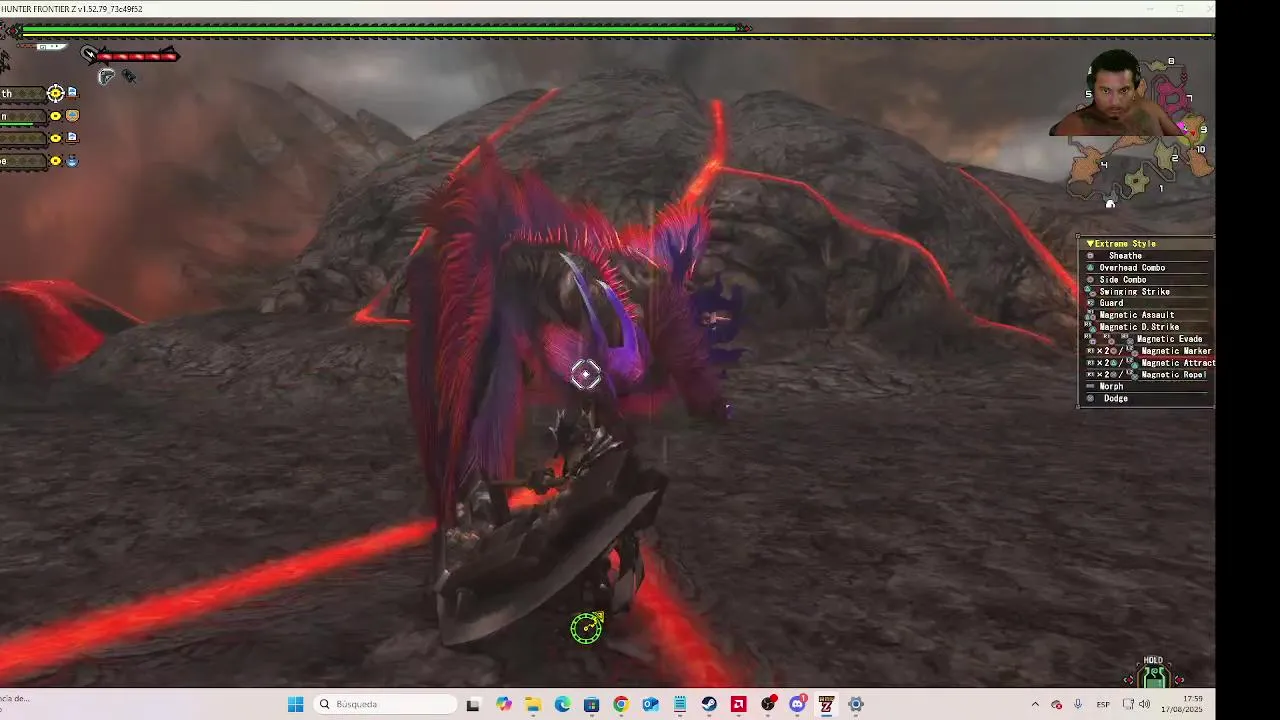Click the game window title bar text
The image size is (1280, 720).
point(71,9)
